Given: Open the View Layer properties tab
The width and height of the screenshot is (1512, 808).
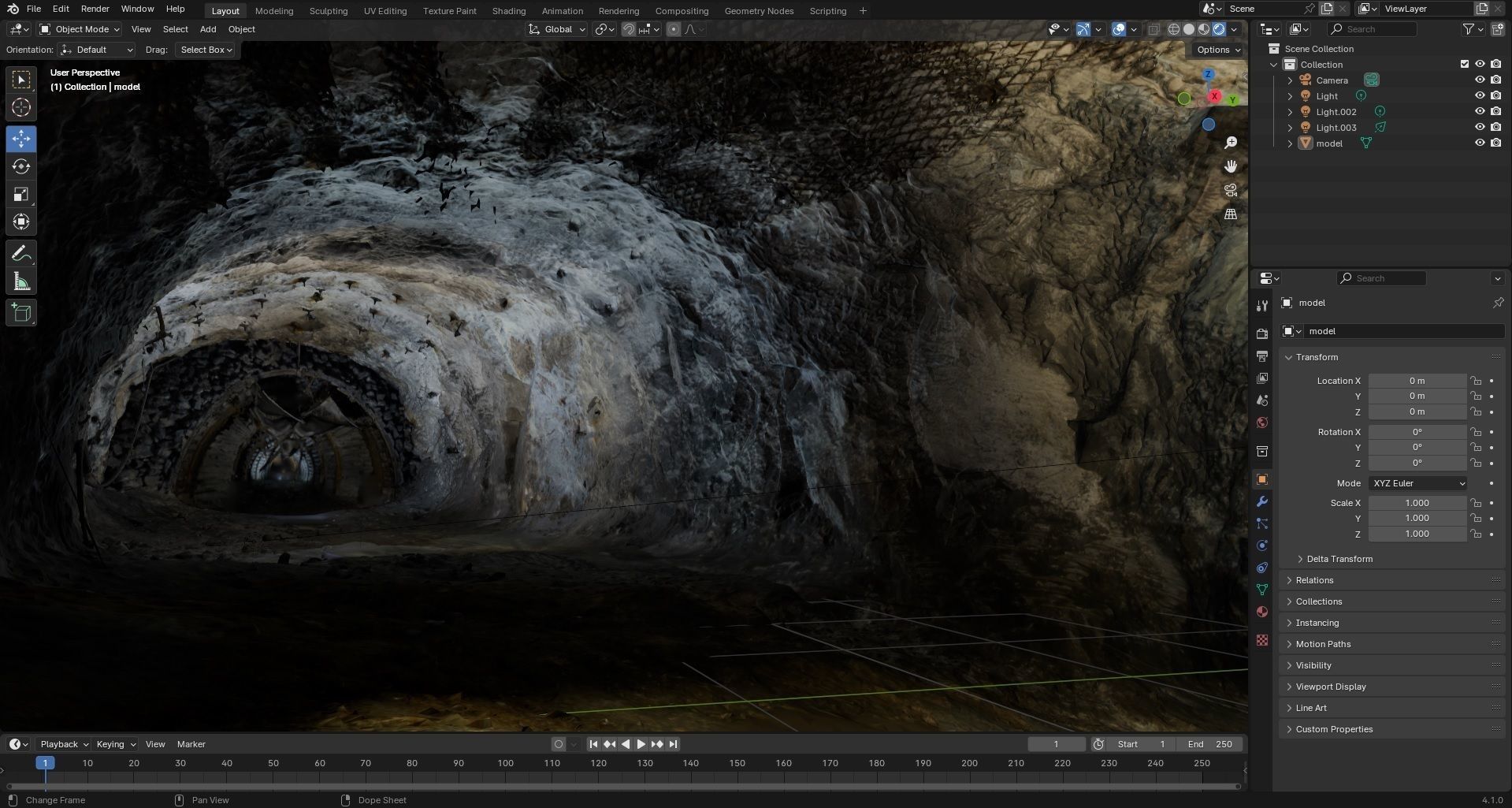Looking at the screenshot, I should click(x=1262, y=378).
